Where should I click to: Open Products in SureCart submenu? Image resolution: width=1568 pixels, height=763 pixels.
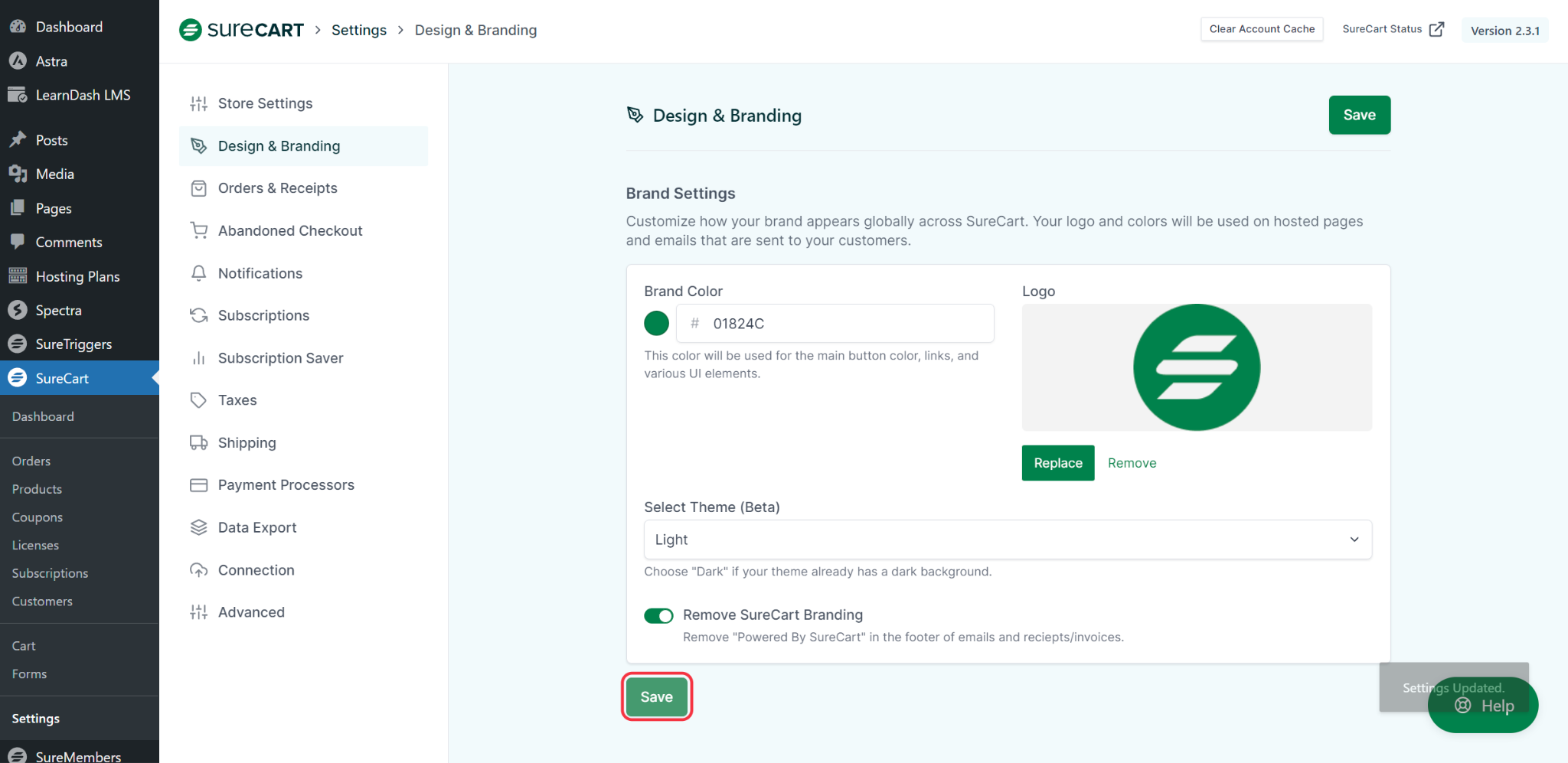(x=37, y=489)
